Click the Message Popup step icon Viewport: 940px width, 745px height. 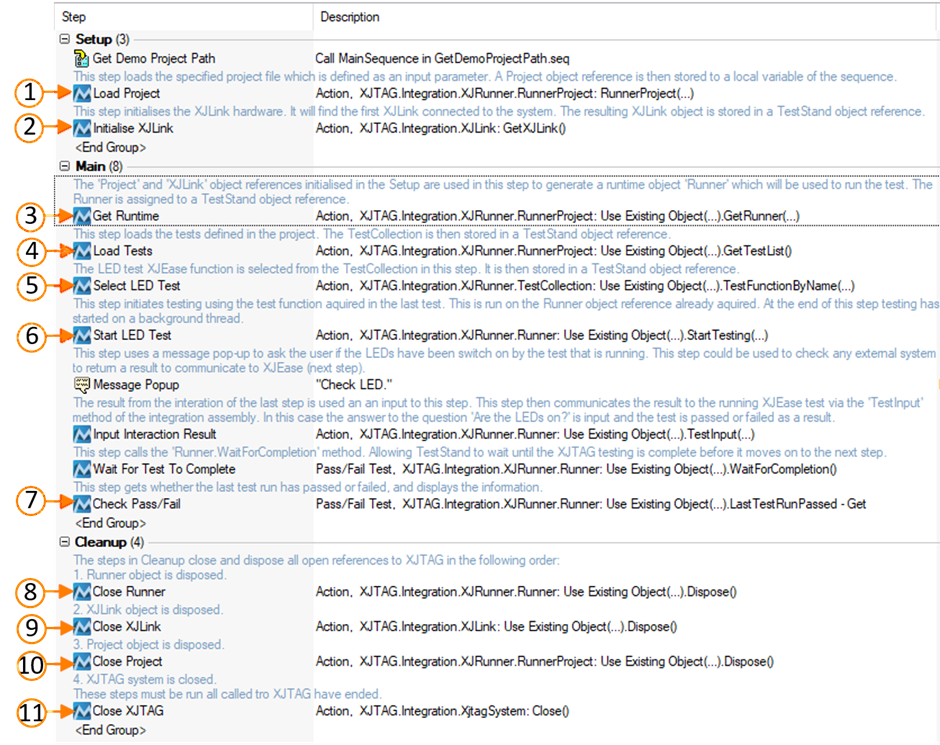click(x=82, y=384)
